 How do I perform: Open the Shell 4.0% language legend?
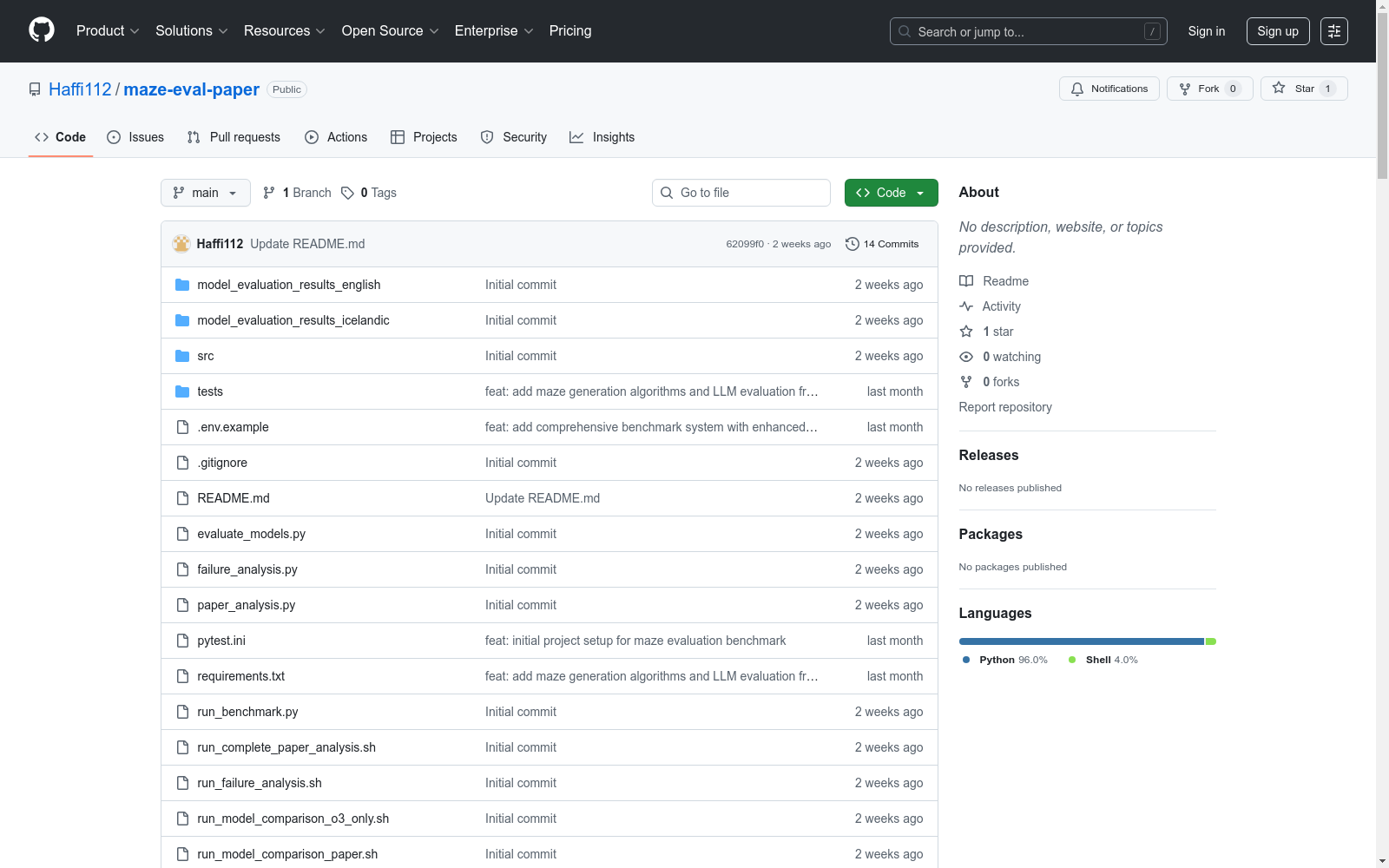tap(1103, 660)
